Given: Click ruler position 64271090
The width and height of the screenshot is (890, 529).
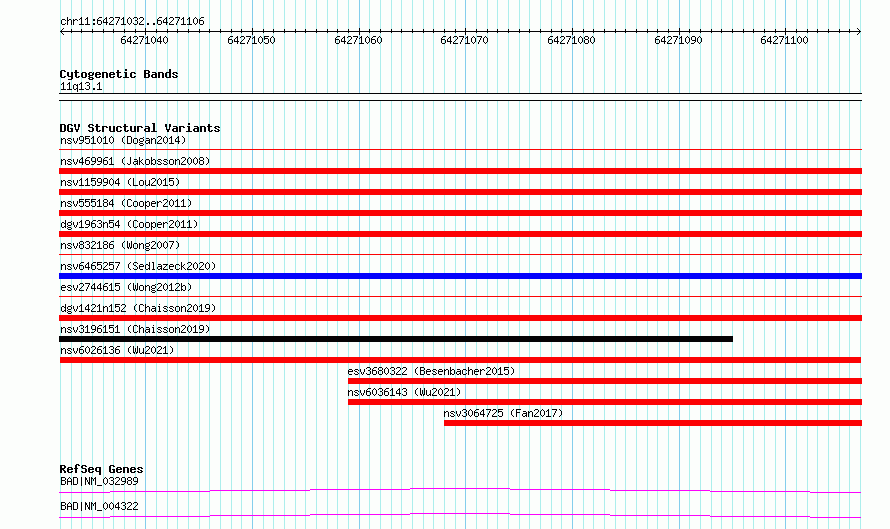Looking at the screenshot, I should click(x=678, y=40).
